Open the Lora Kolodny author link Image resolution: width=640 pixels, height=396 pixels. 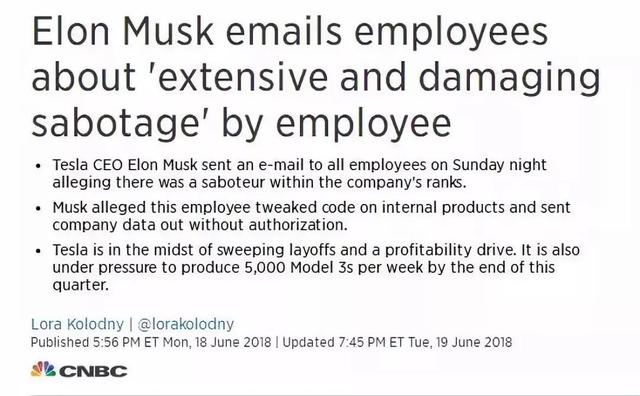77,324
